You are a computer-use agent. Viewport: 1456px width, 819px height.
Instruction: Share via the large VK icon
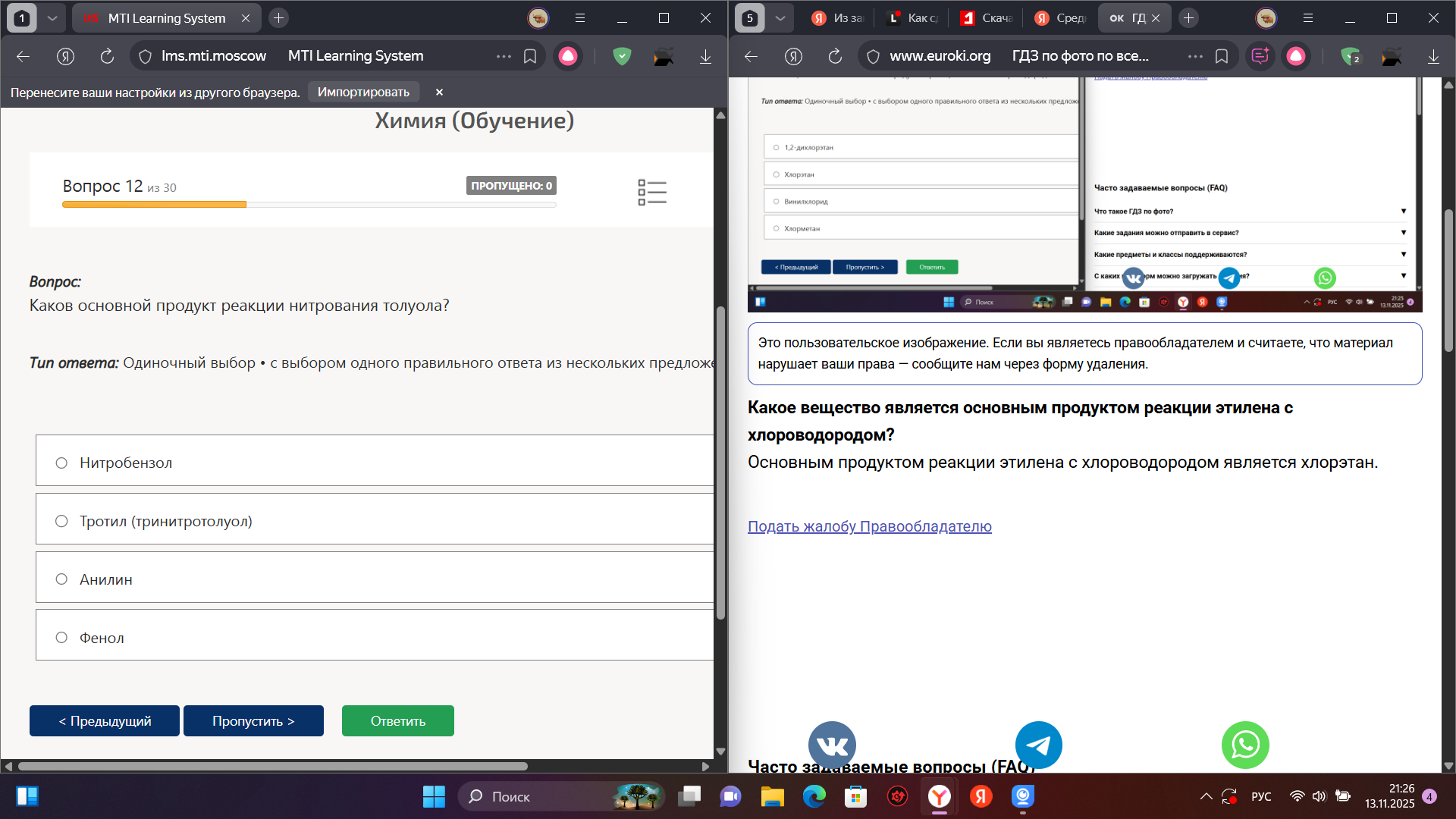point(832,745)
